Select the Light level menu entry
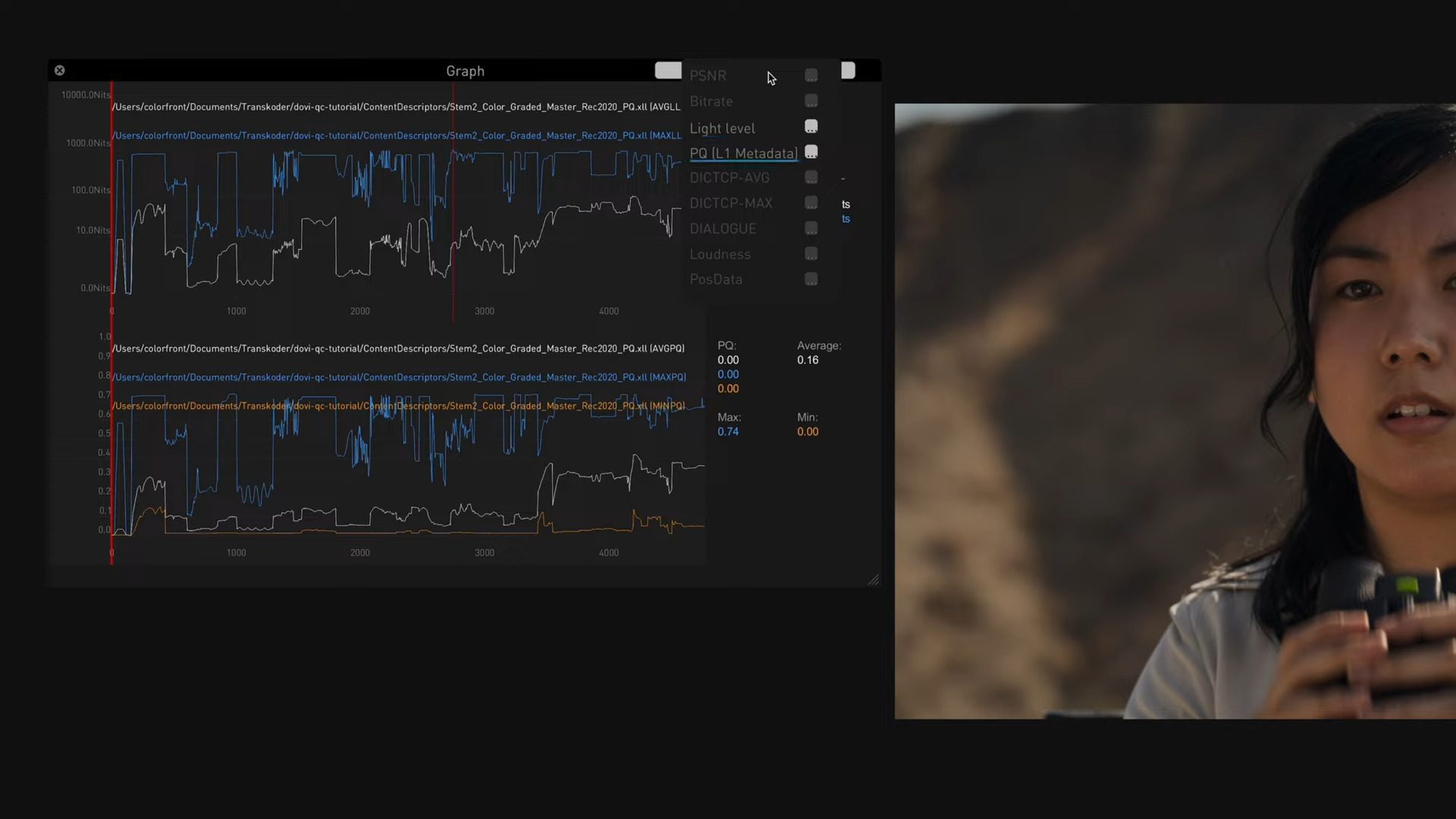Screen dimensions: 1456x819 (722, 128)
